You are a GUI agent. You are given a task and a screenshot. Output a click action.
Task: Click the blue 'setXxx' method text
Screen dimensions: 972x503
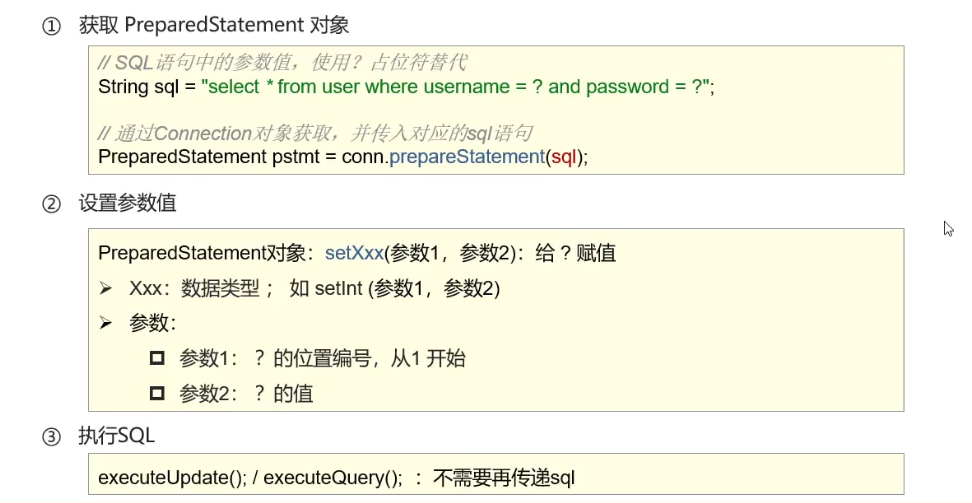click(354, 253)
